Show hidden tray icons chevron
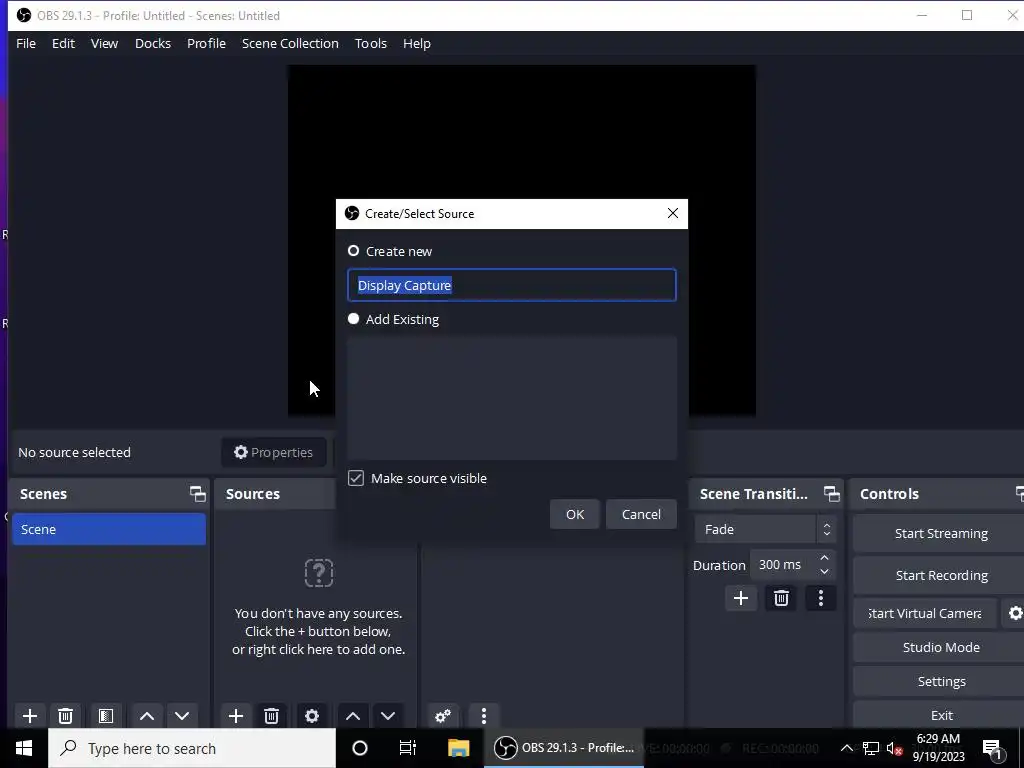The image size is (1024, 768). [x=846, y=748]
